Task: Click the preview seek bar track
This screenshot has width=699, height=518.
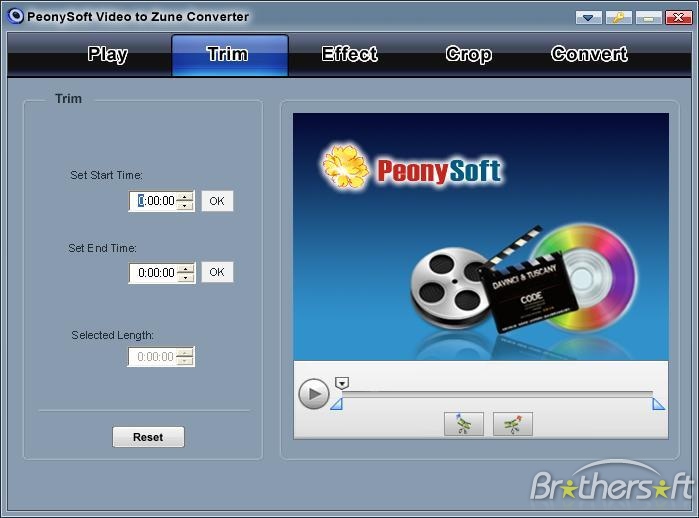Action: [x=497, y=394]
